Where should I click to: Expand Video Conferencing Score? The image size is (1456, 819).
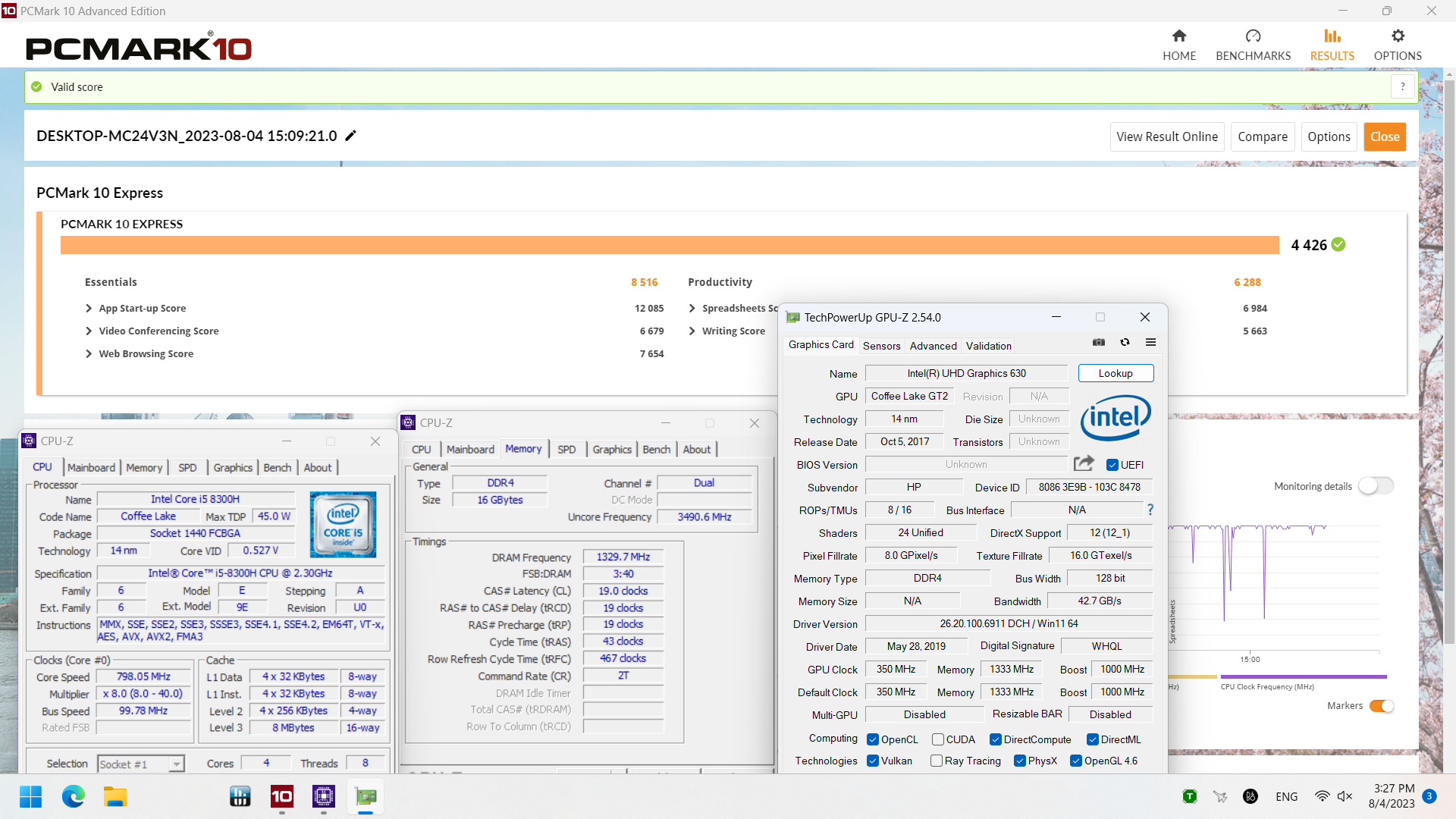tap(89, 331)
